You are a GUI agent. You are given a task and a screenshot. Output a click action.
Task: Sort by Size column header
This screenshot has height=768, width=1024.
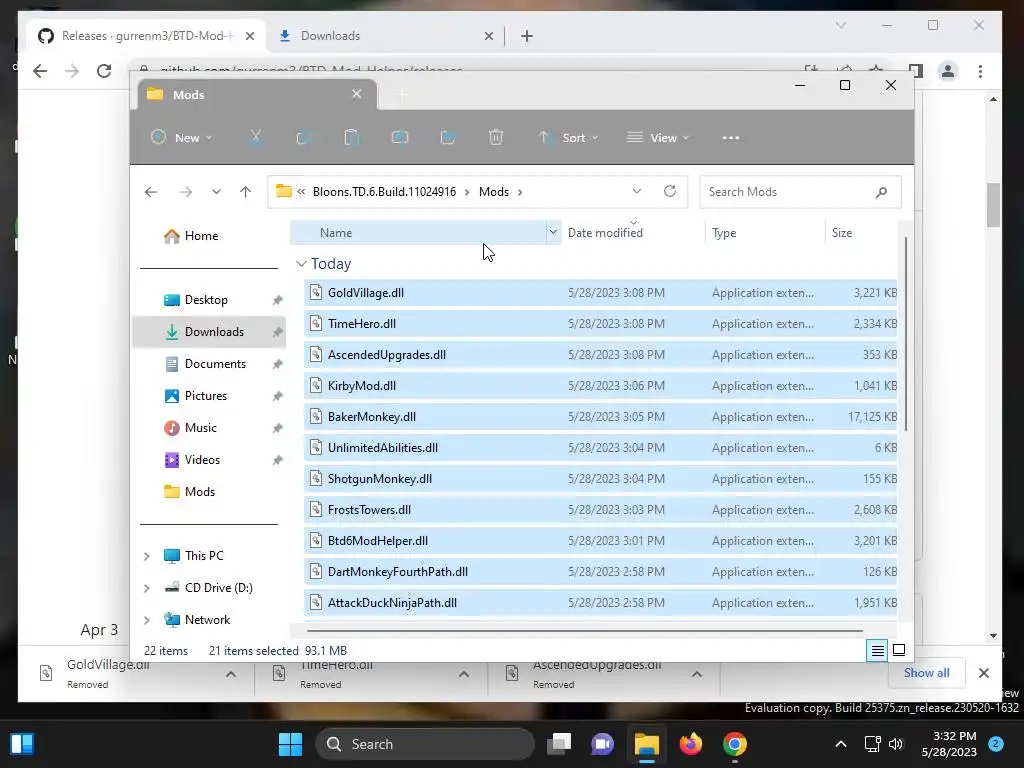(x=842, y=232)
